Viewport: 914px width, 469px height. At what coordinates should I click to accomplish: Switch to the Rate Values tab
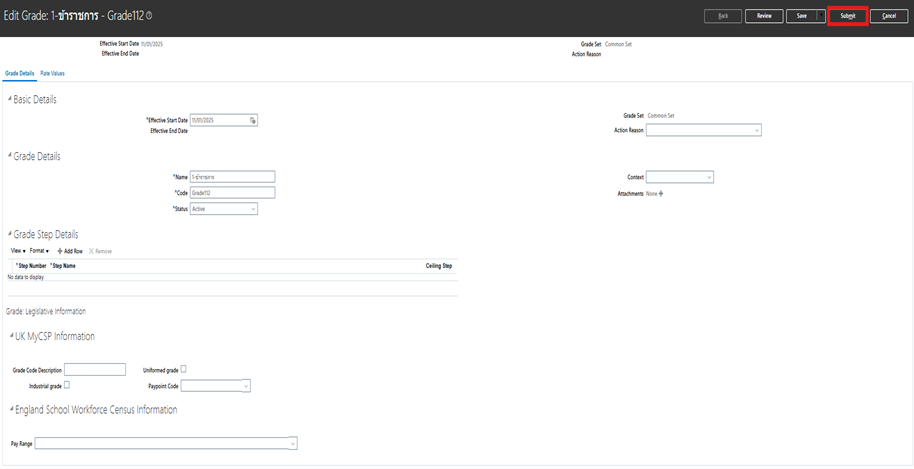pos(52,74)
